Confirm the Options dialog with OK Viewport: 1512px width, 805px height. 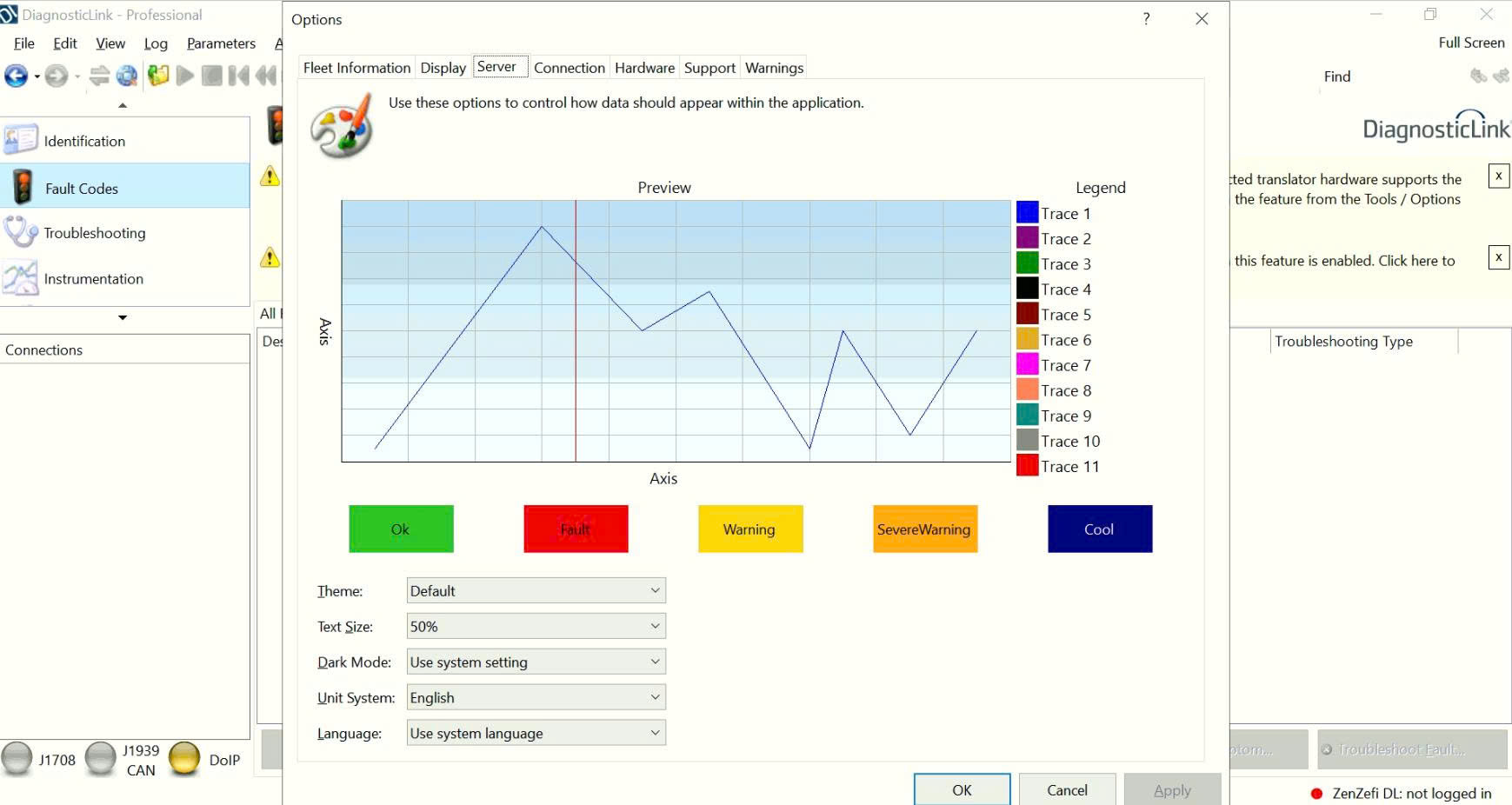(962, 790)
